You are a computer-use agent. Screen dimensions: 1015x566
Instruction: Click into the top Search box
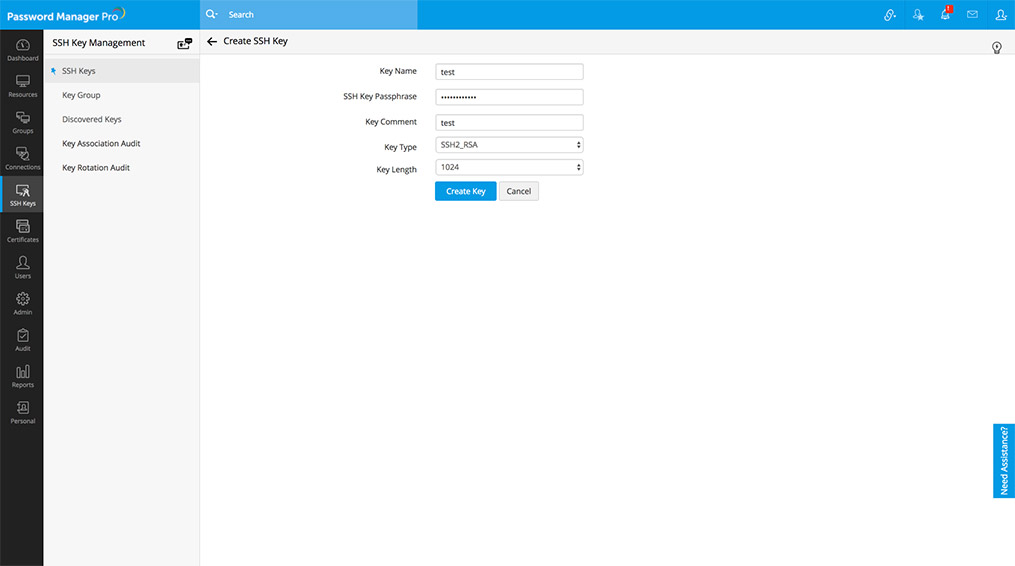click(x=309, y=14)
